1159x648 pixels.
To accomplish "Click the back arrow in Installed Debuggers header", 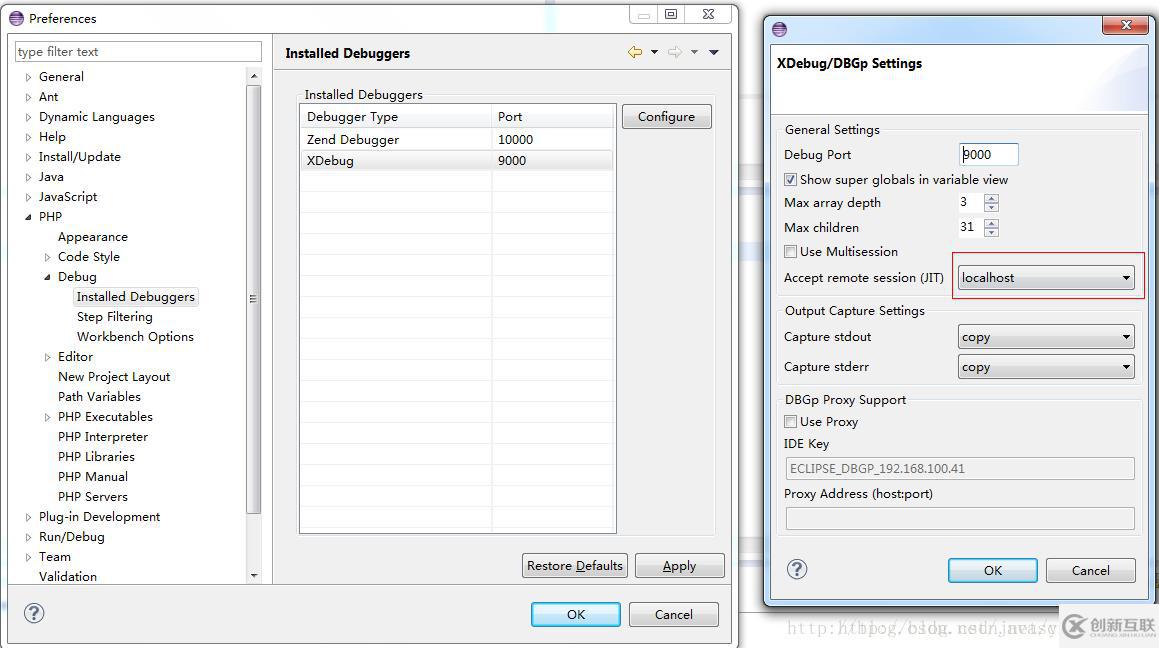I will (x=634, y=52).
